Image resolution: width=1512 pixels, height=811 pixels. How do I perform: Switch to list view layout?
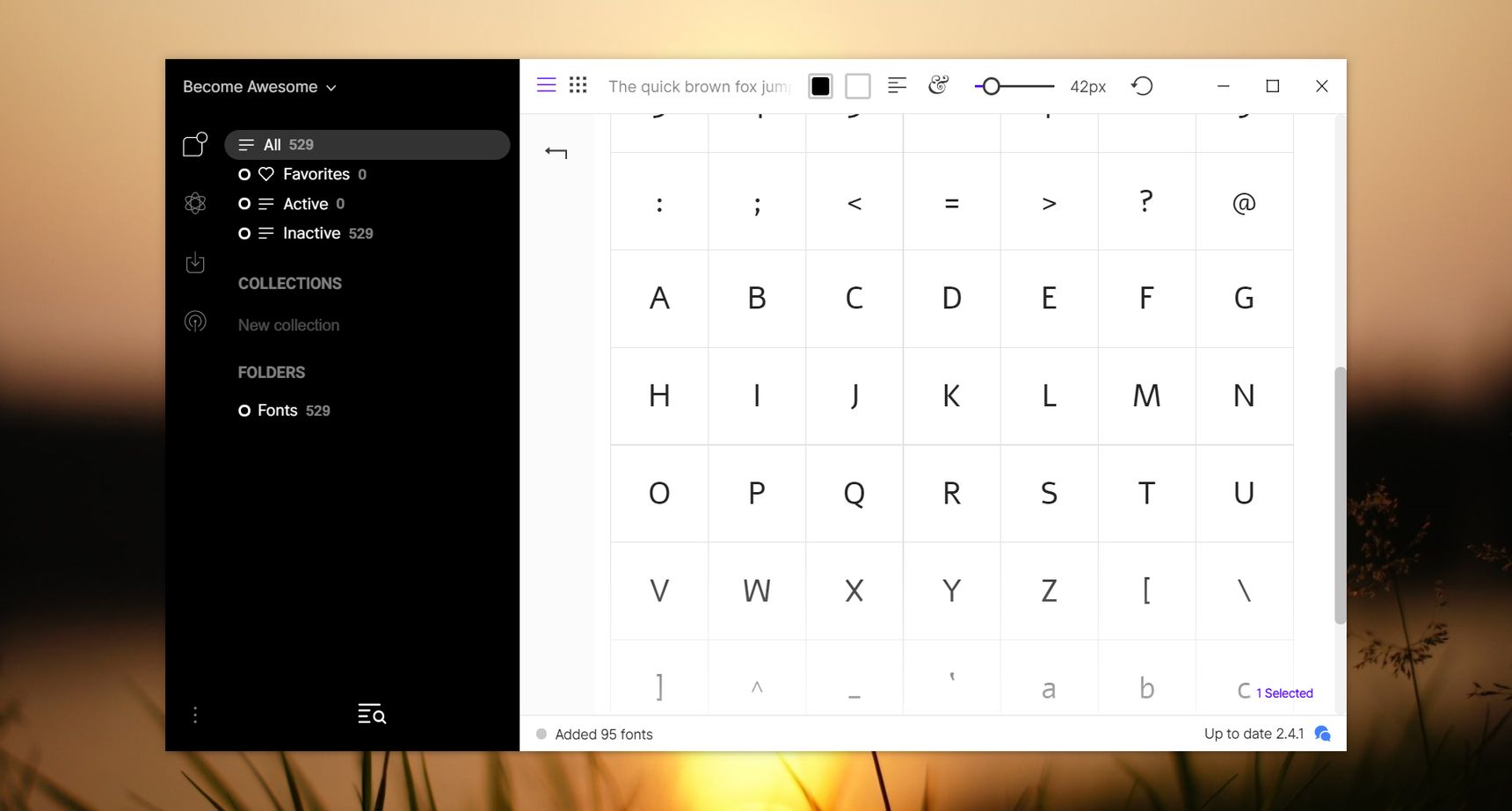point(546,85)
